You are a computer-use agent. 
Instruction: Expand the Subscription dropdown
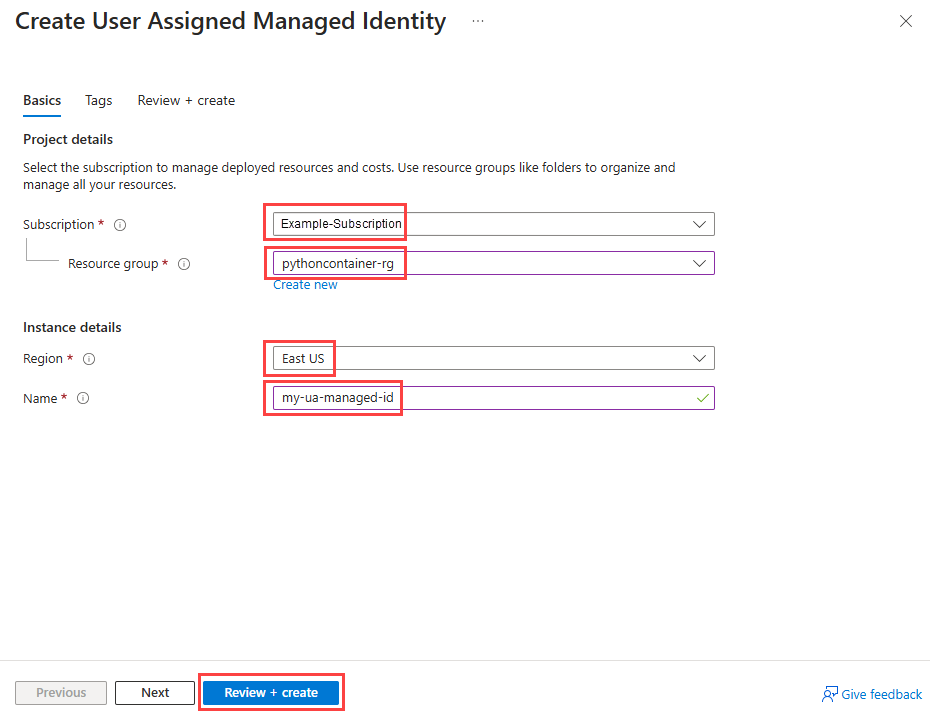(x=493, y=224)
